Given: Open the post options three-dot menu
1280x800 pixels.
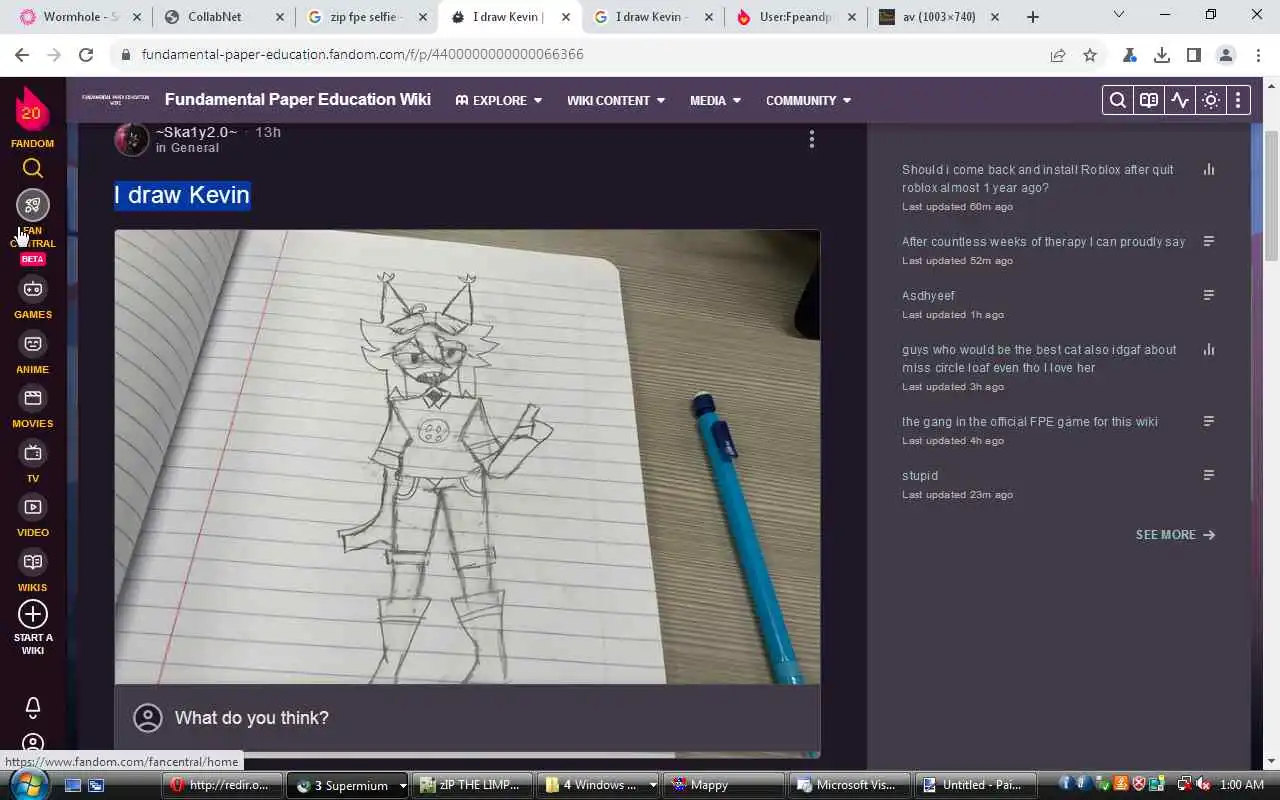Looking at the screenshot, I should point(811,139).
